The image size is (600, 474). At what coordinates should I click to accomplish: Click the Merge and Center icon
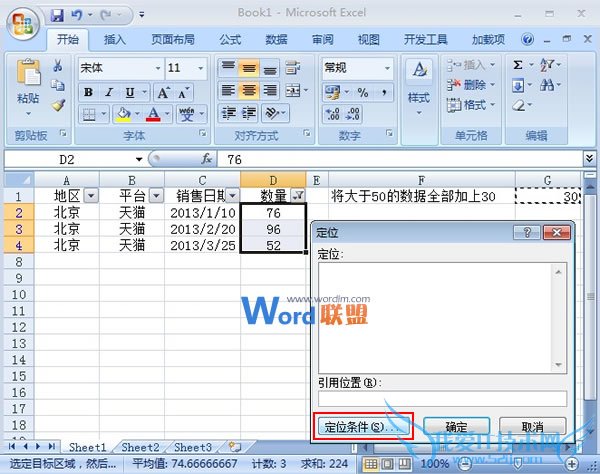click(293, 91)
